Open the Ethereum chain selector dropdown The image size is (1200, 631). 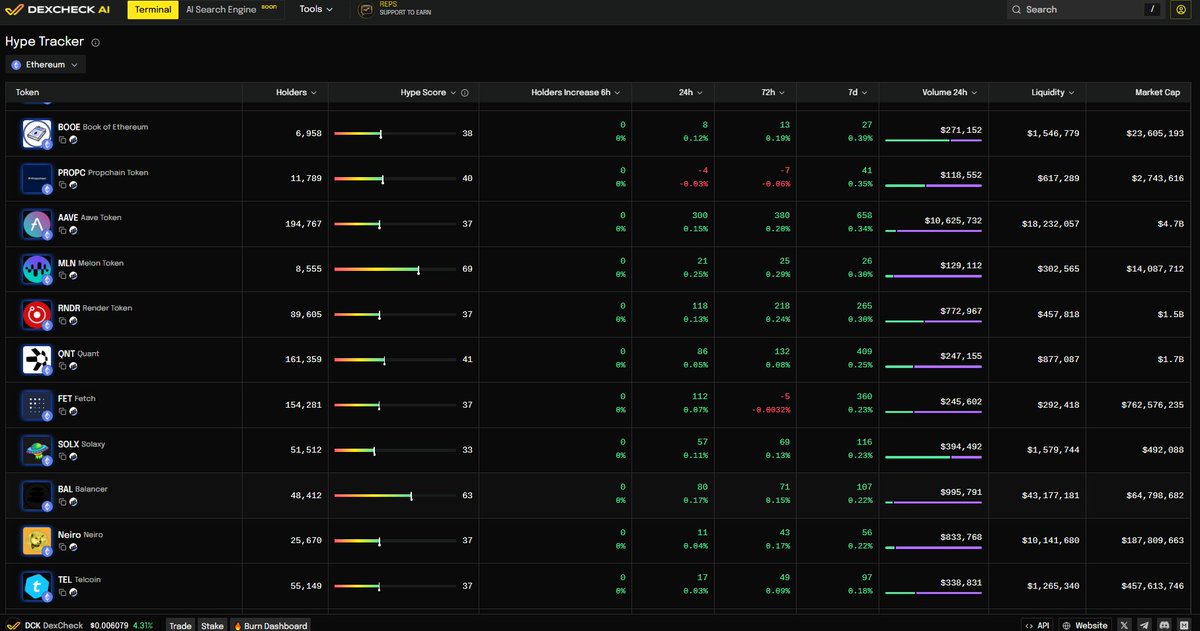click(x=46, y=64)
